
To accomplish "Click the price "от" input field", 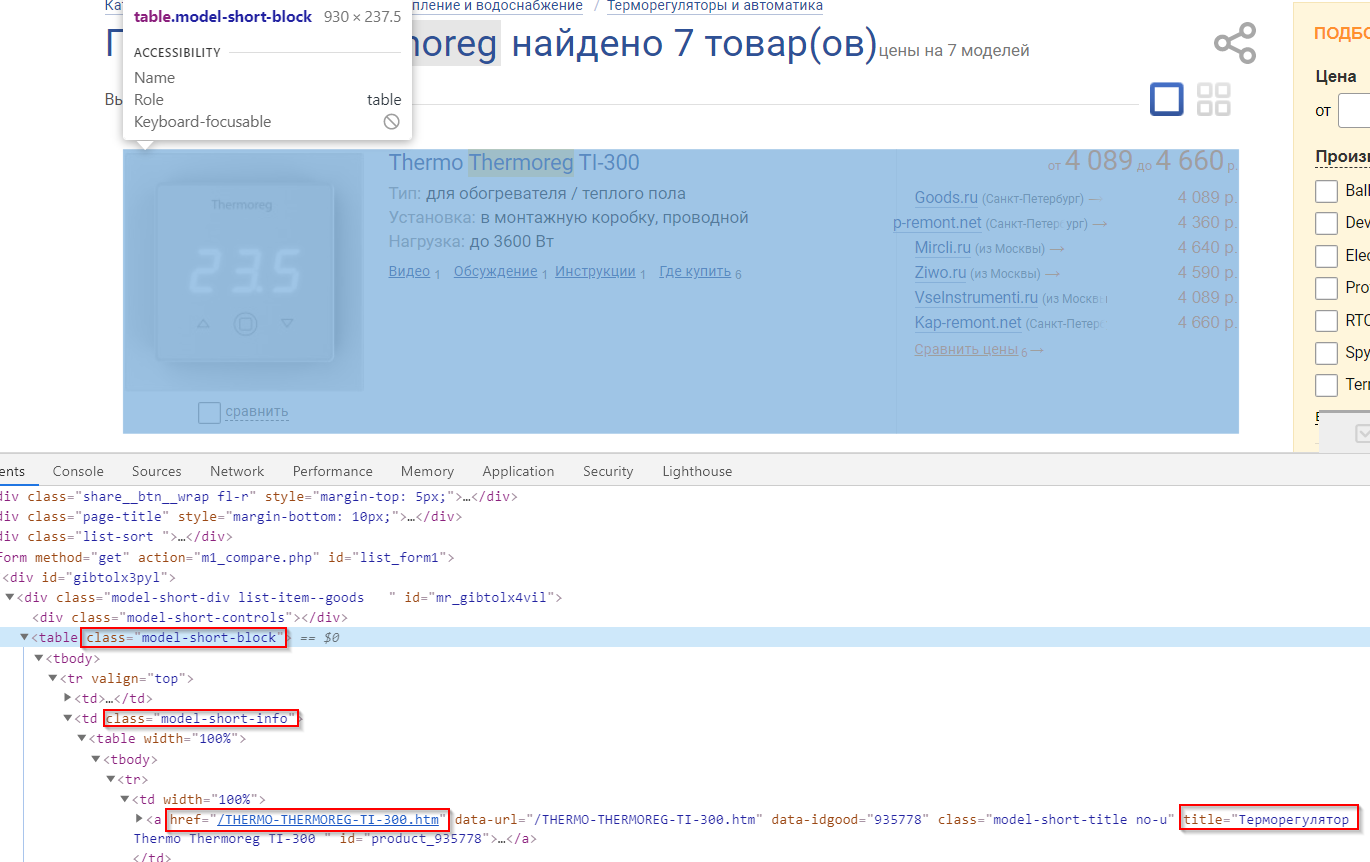I will (1354, 110).
